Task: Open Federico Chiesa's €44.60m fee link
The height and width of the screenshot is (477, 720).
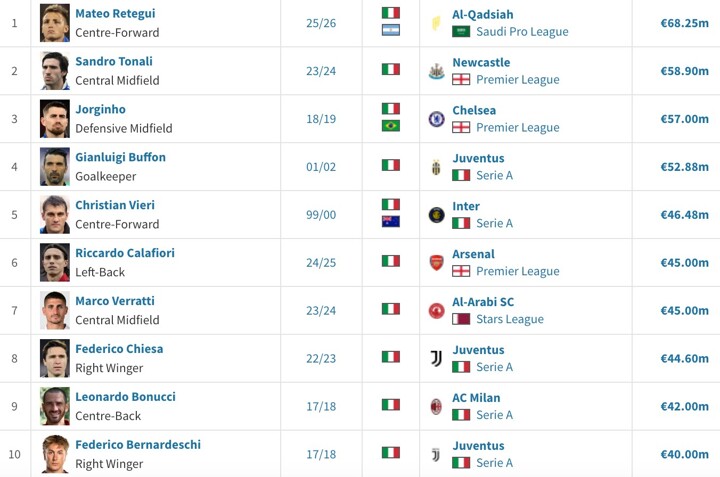Action: click(x=684, y=359)
